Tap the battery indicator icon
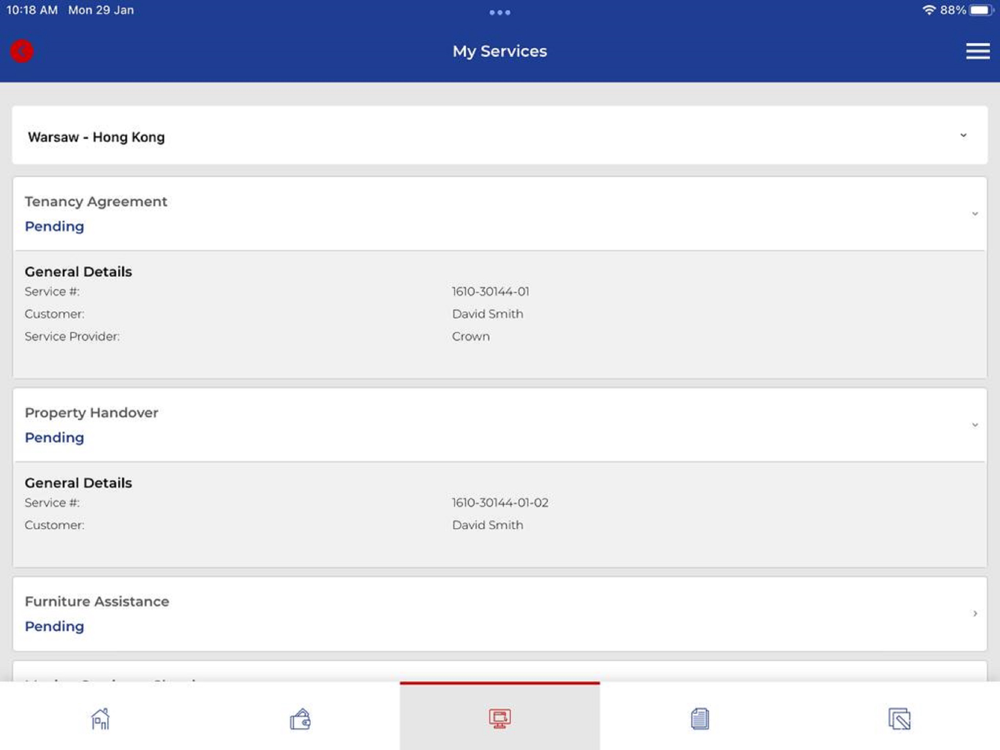Image resolution: width=1000 pixels, height=750 pixels. point(981,10)
